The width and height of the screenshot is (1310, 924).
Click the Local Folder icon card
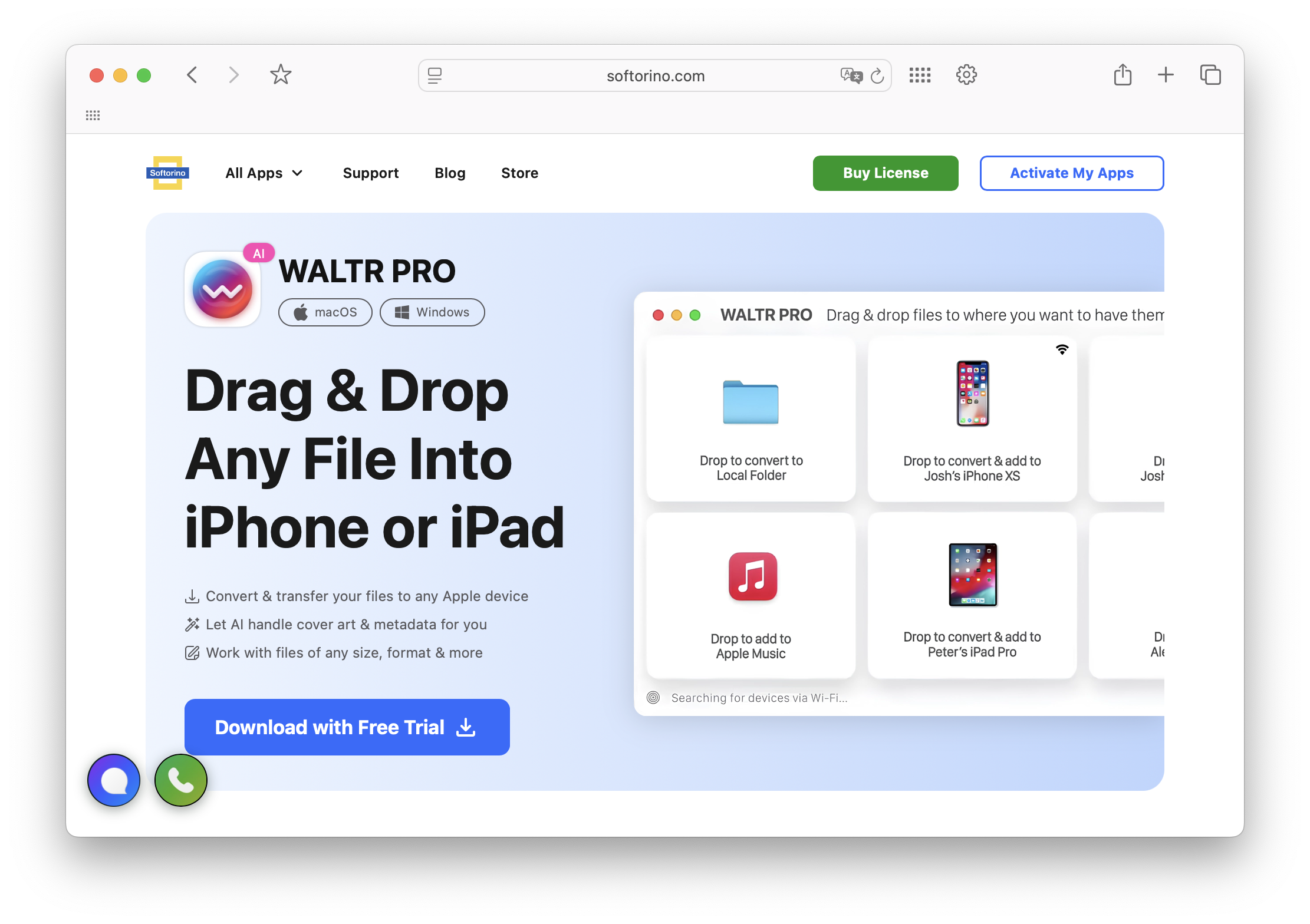click(751, 419)
